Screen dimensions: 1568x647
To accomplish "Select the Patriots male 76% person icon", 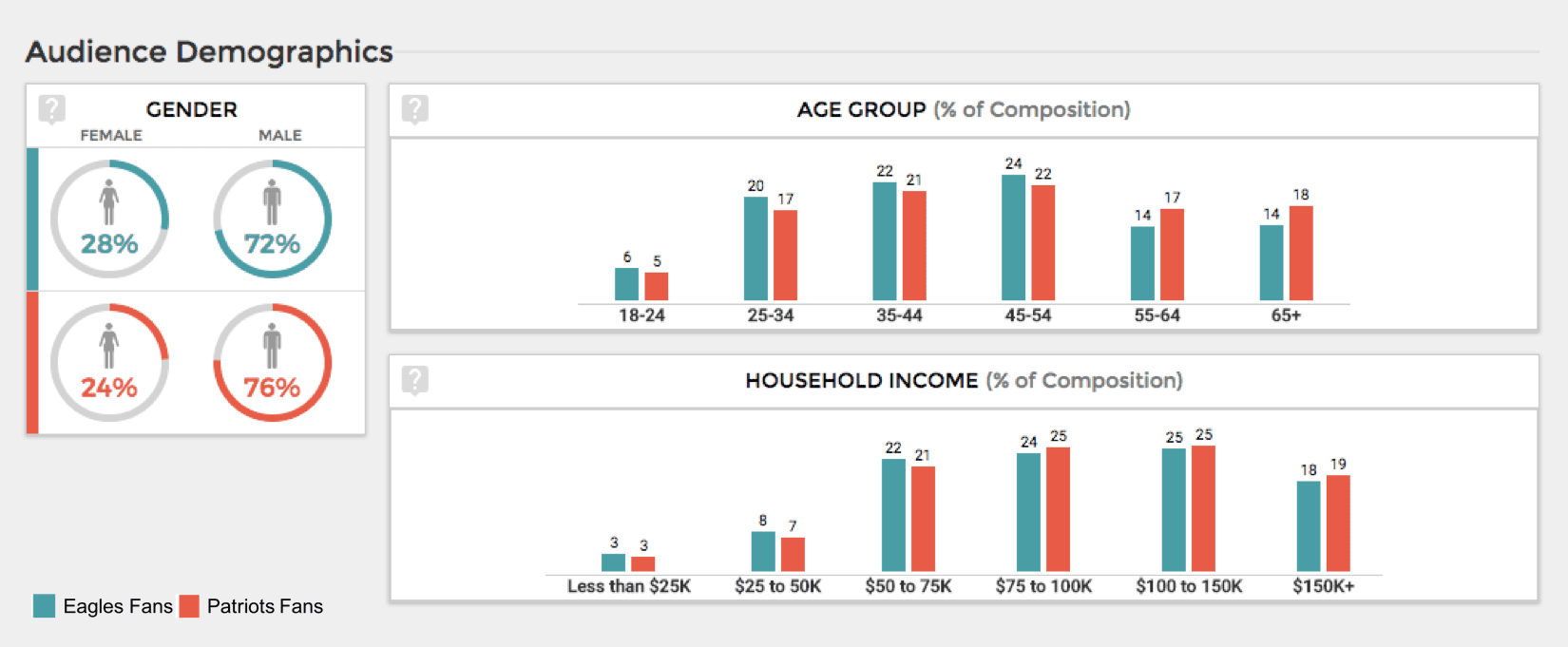I will (273, 345).
